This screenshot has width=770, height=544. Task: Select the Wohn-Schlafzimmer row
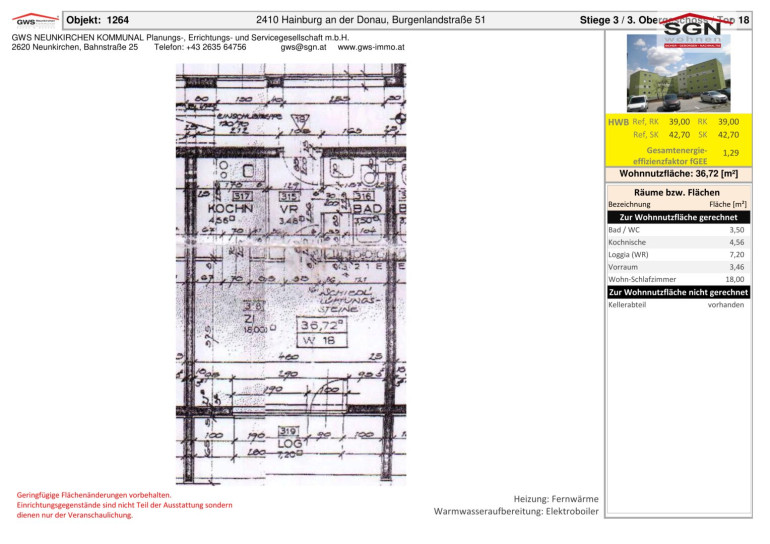(678, 280)
